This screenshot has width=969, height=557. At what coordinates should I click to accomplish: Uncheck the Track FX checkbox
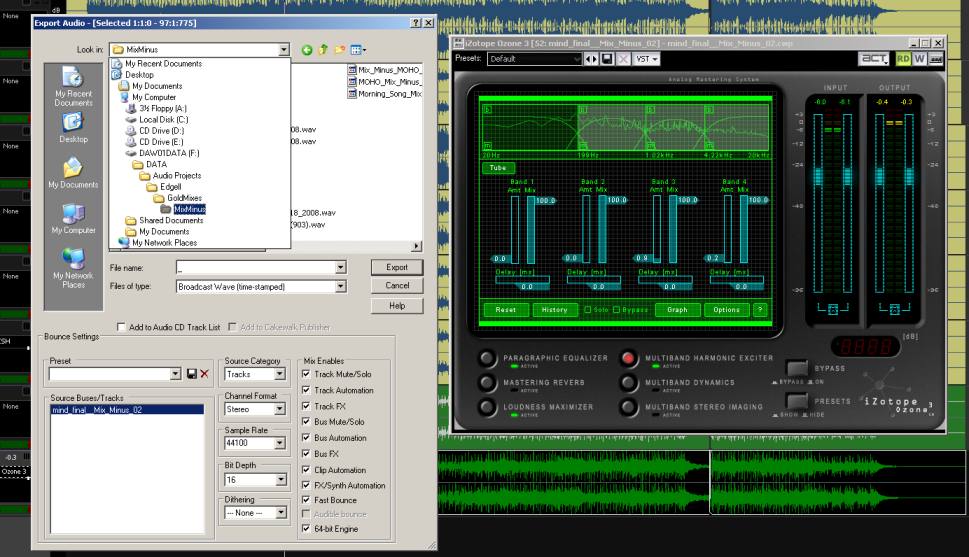coord(306,406)
